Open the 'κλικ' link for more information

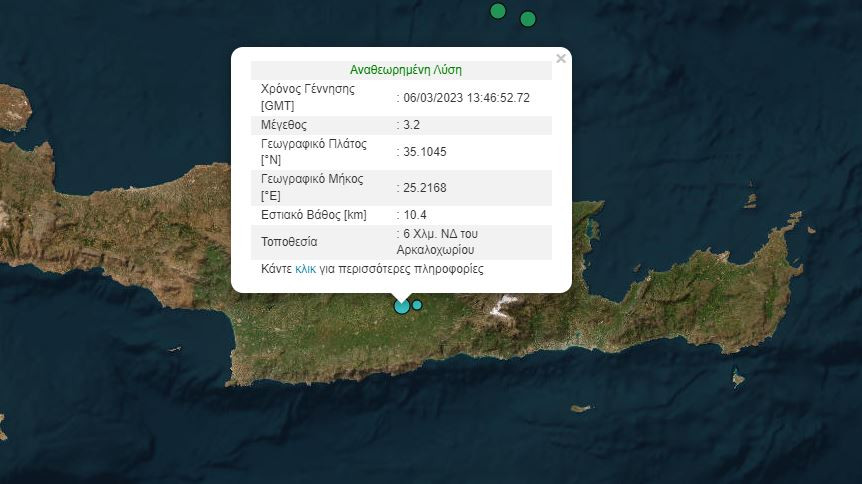(x=305, y=270)
